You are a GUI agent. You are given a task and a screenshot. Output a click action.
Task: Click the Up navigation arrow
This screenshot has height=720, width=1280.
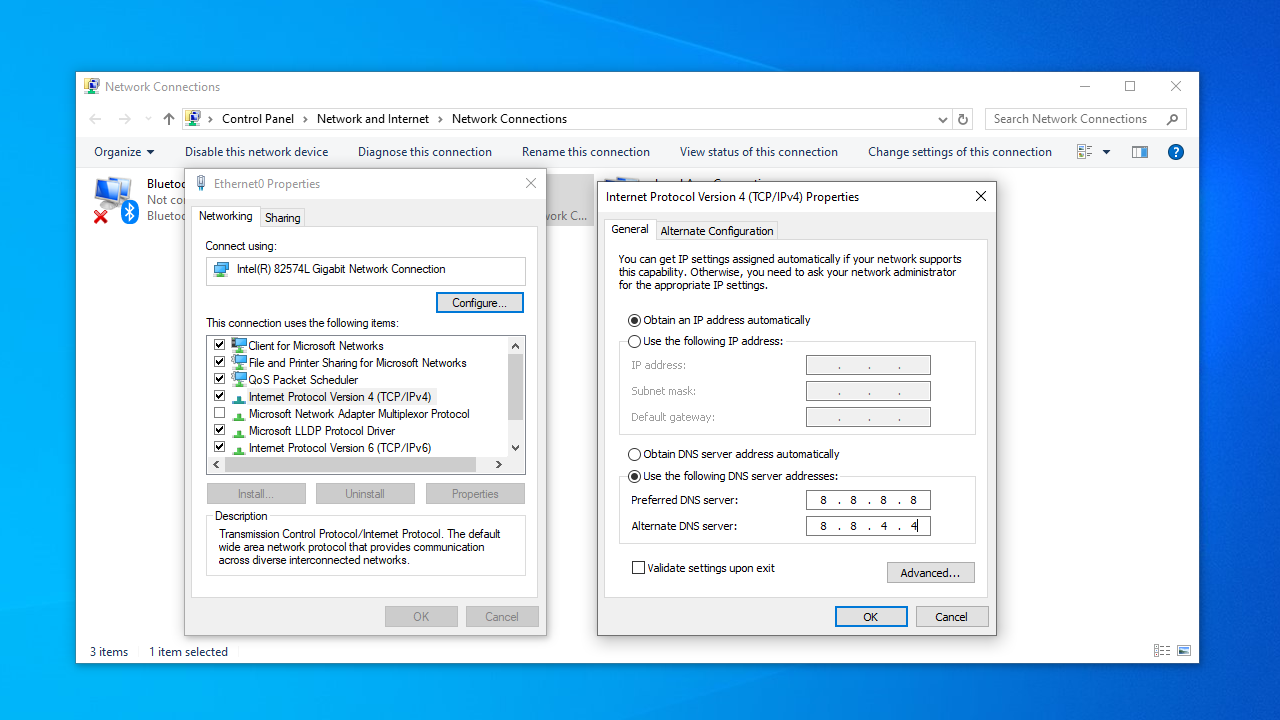click(168, 119)
